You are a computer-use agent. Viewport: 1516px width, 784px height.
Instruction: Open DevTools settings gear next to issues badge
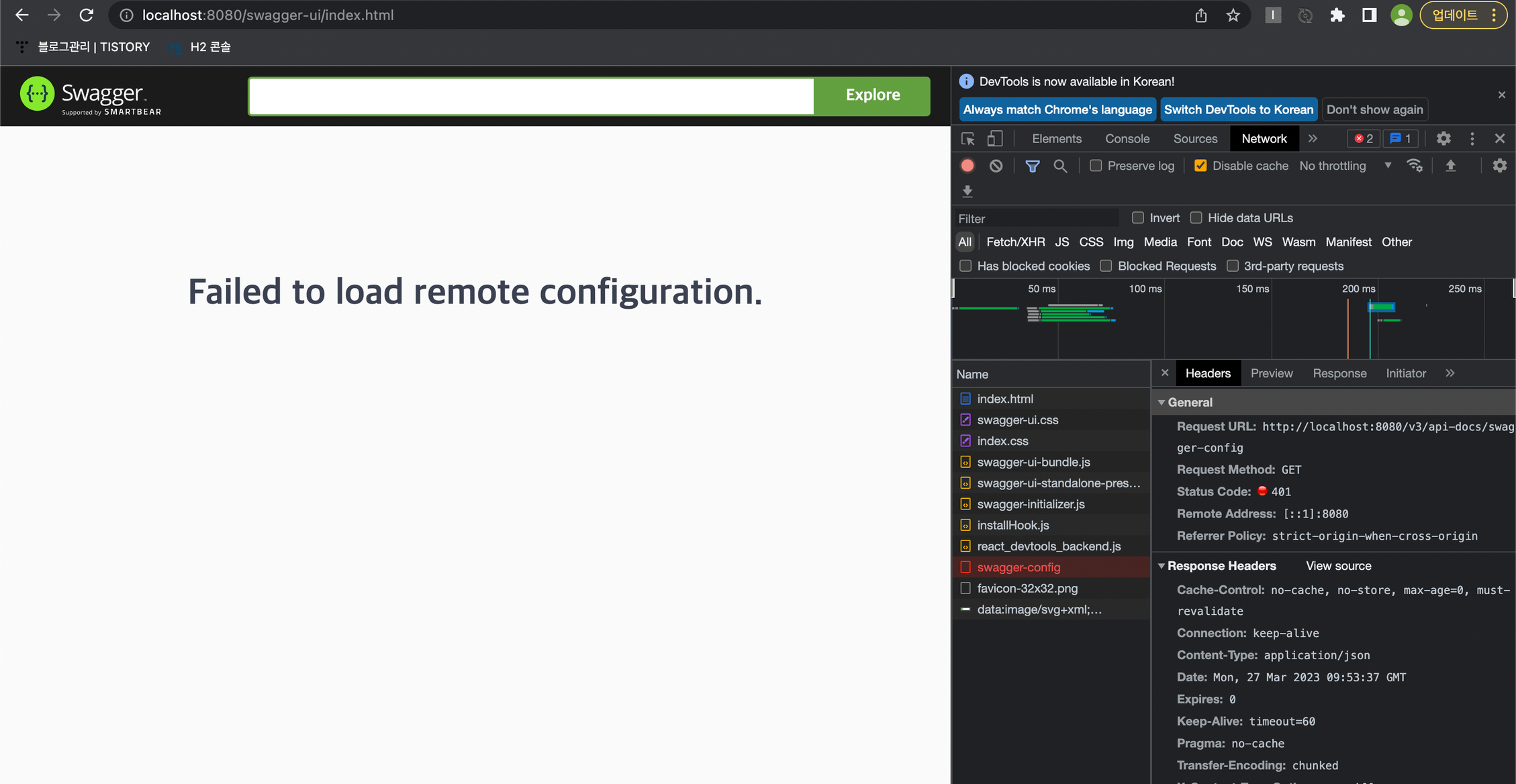point(1443,139)
